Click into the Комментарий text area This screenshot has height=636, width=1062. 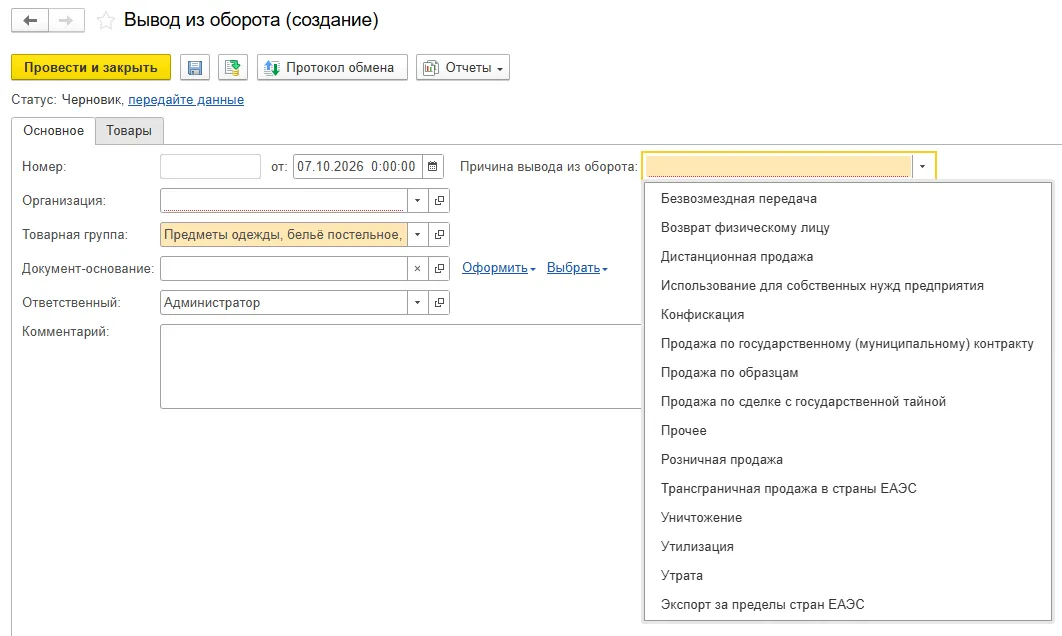pos(400,366)
